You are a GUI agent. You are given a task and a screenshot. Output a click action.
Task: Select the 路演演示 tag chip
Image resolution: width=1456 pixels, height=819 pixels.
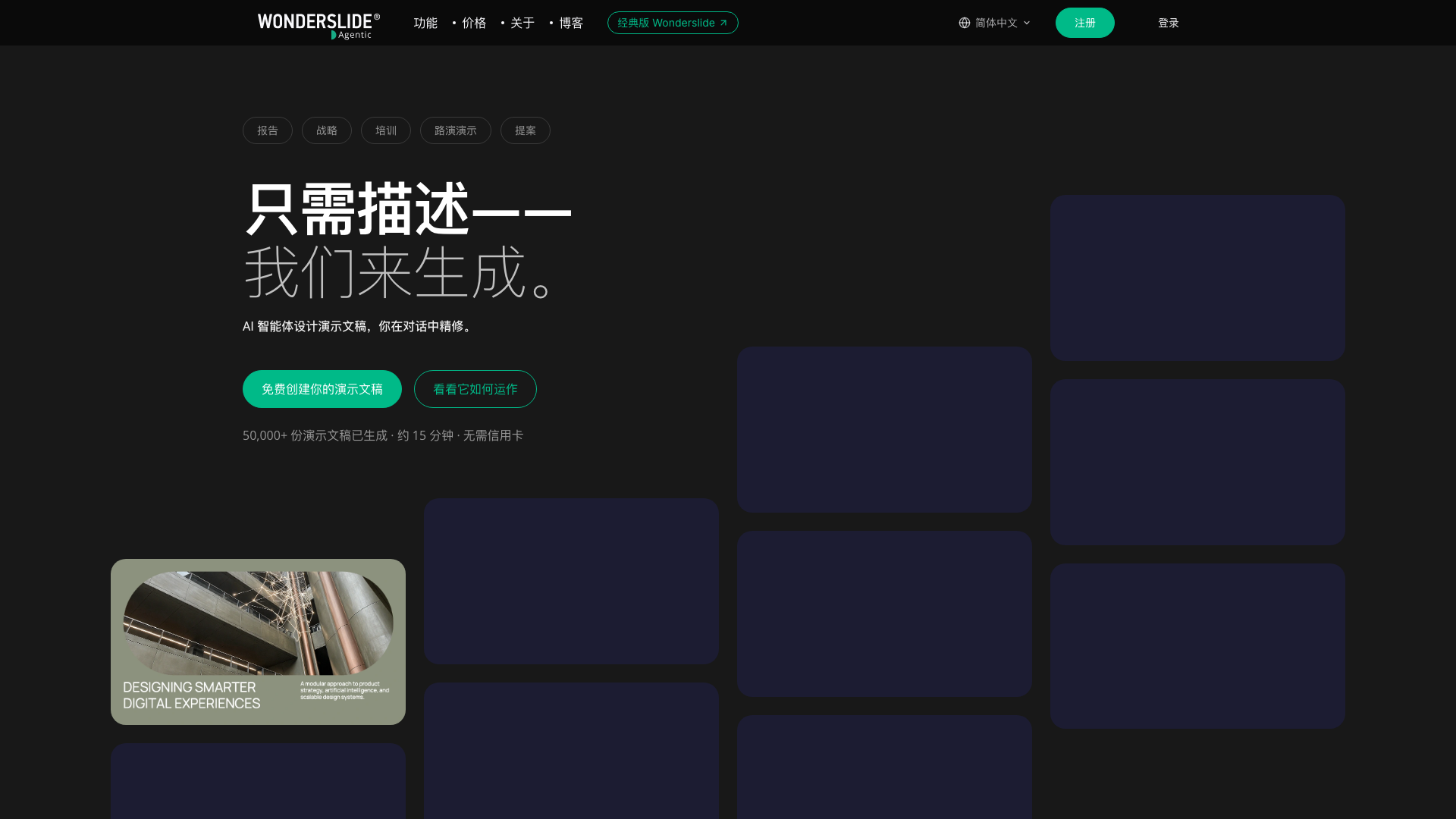(x=456, y=130)
